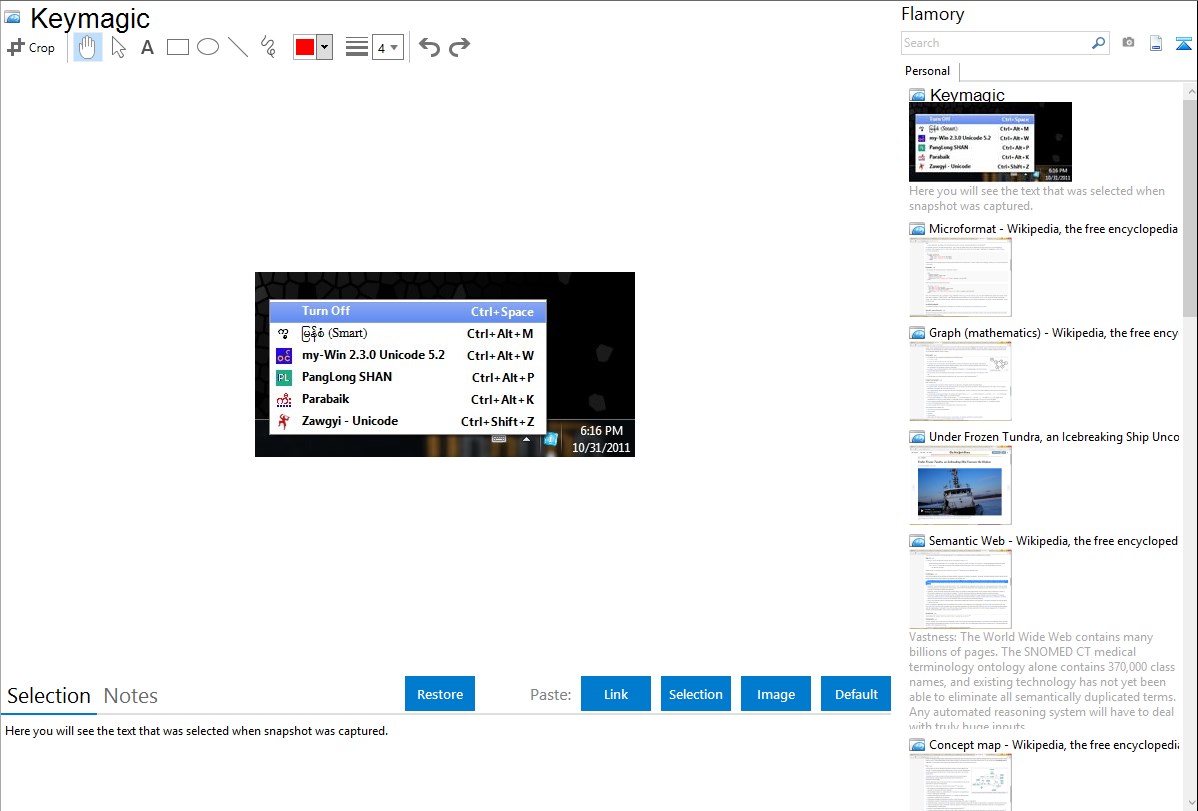This screenshot has height=811, width=1198.
Task: Focus the Flamory search field
Action: click(x=996, y=43)
